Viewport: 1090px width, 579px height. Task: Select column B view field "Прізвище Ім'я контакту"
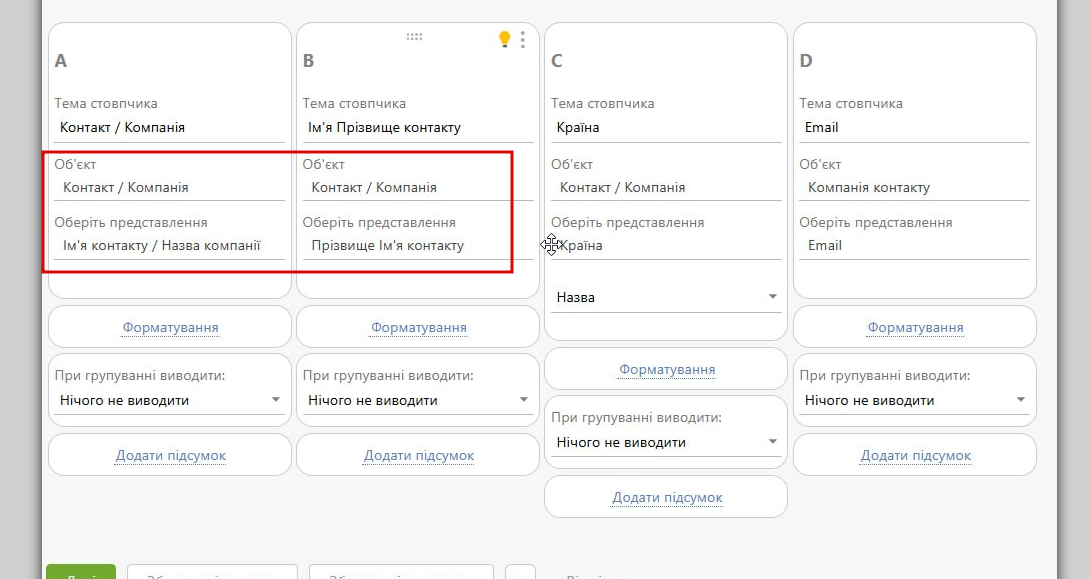[x=418, y=246]
